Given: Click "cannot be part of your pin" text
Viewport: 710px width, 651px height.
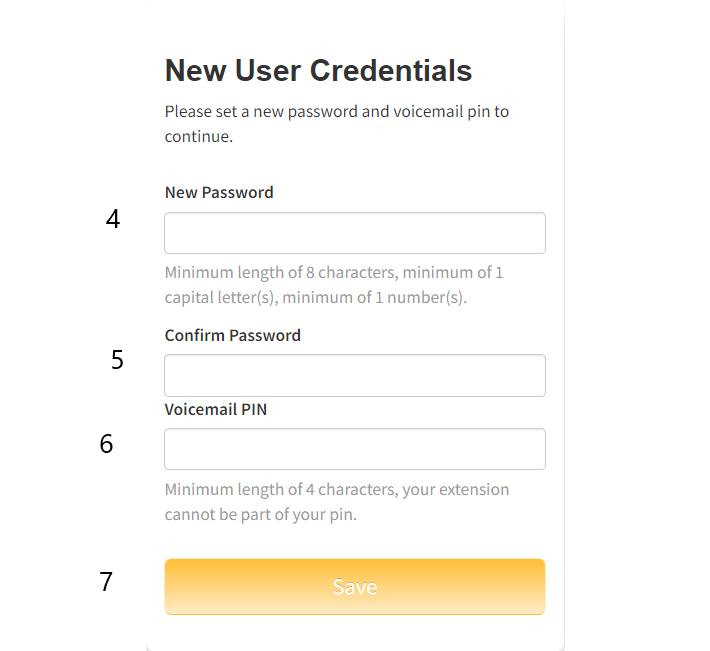Looking at the screenshot, I should point(260,516).
